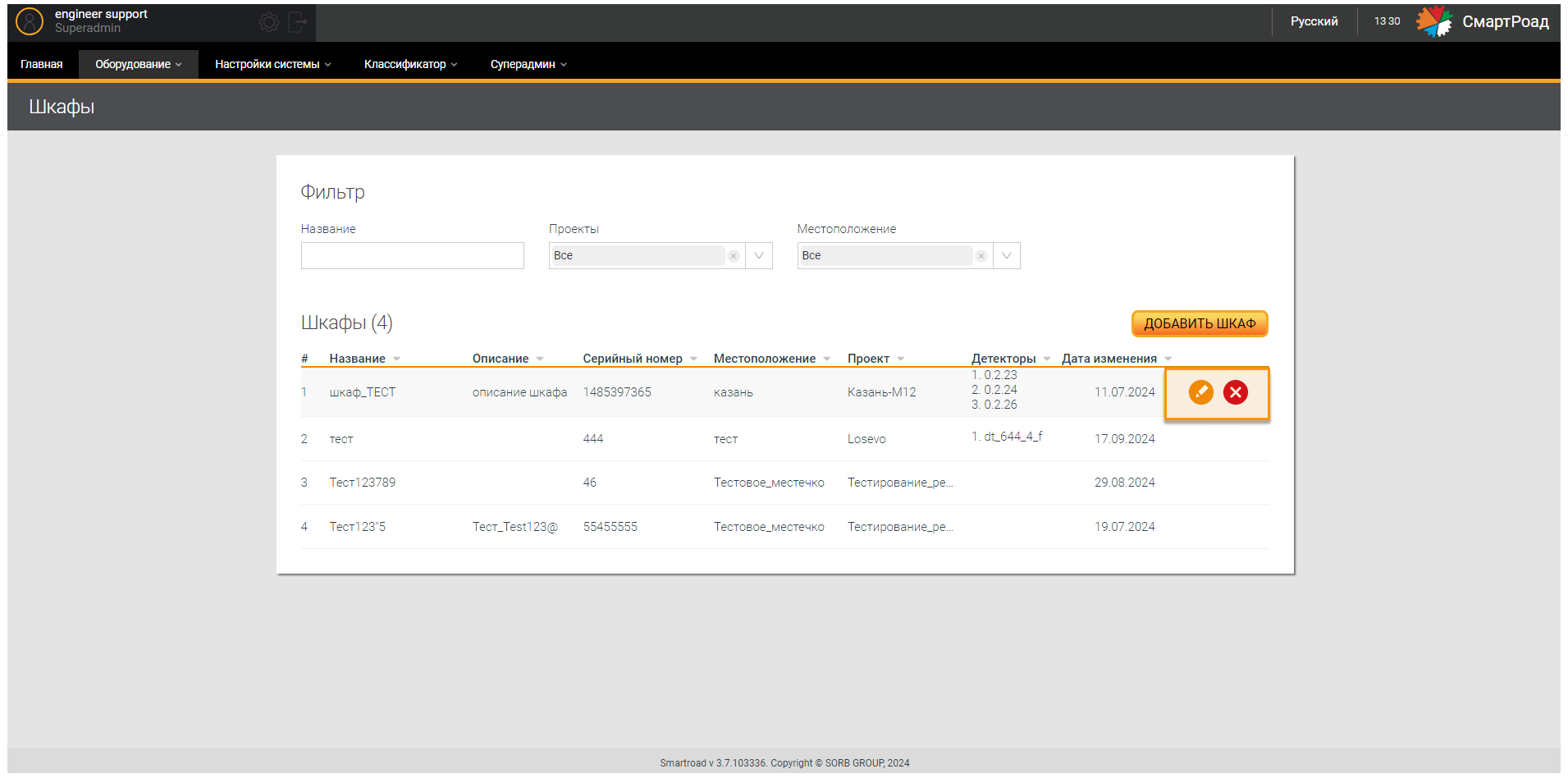Click serial number 46

[590, 483]
